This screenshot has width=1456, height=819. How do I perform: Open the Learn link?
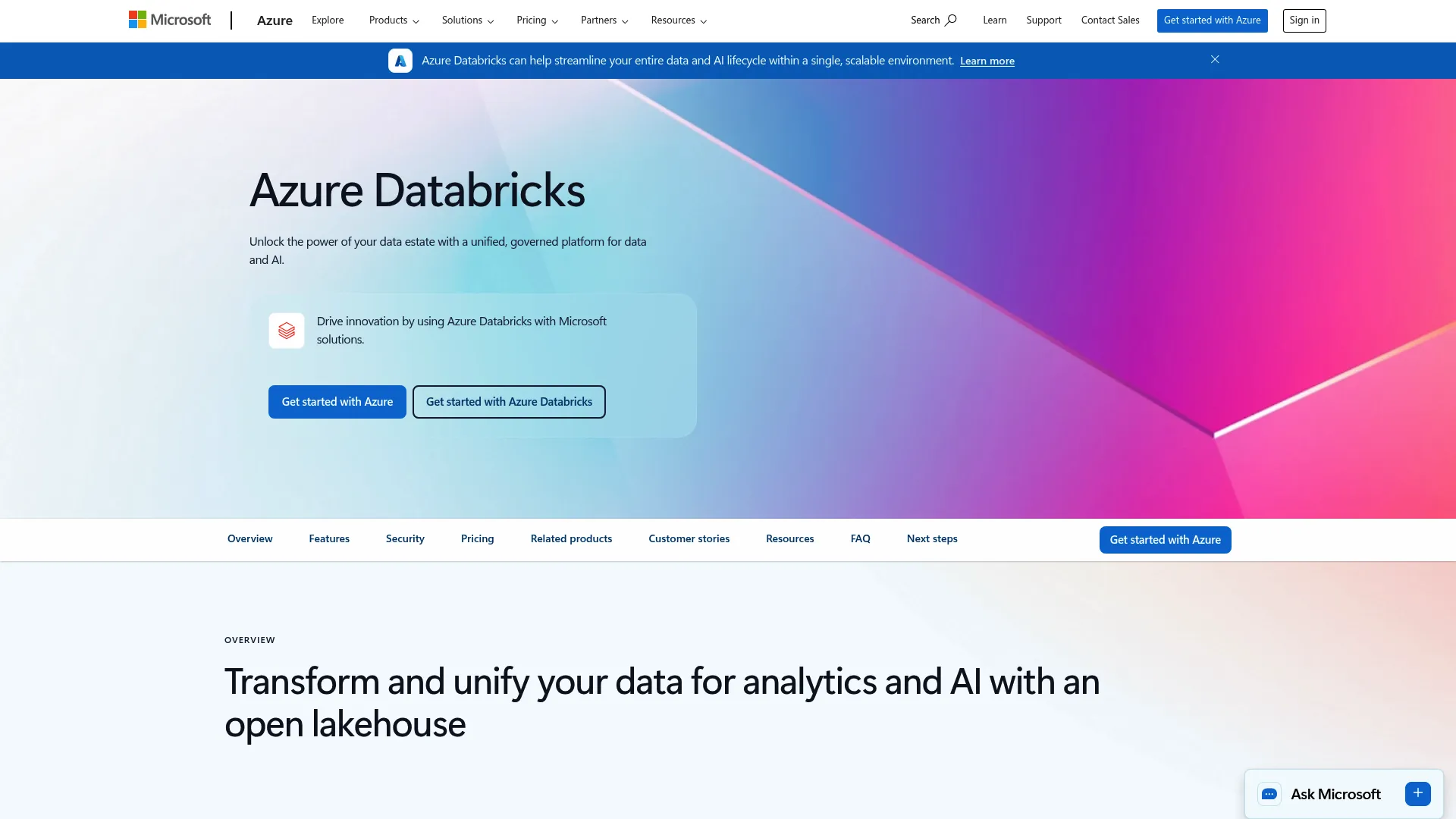click(x=995, y=20)
